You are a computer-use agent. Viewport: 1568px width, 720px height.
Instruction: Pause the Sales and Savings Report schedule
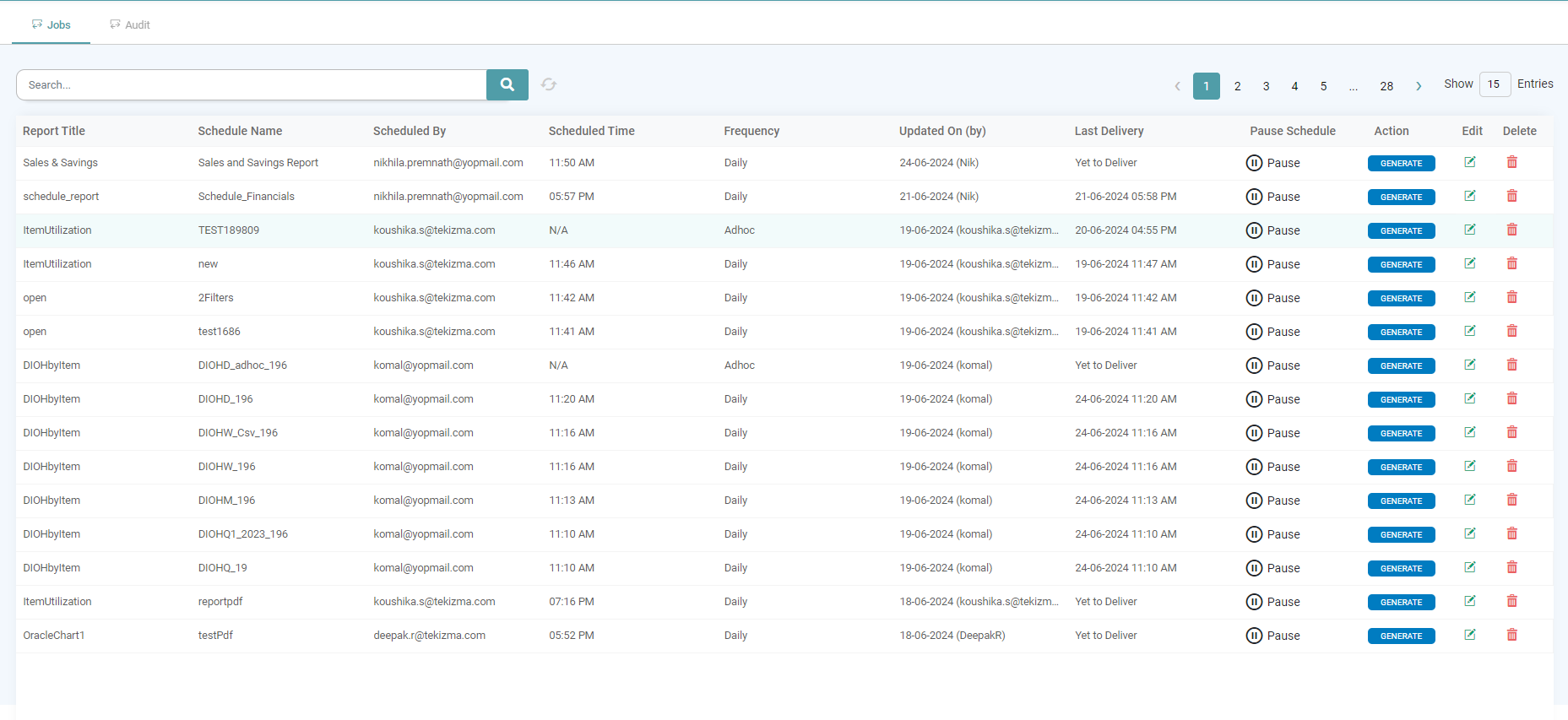1272,163
